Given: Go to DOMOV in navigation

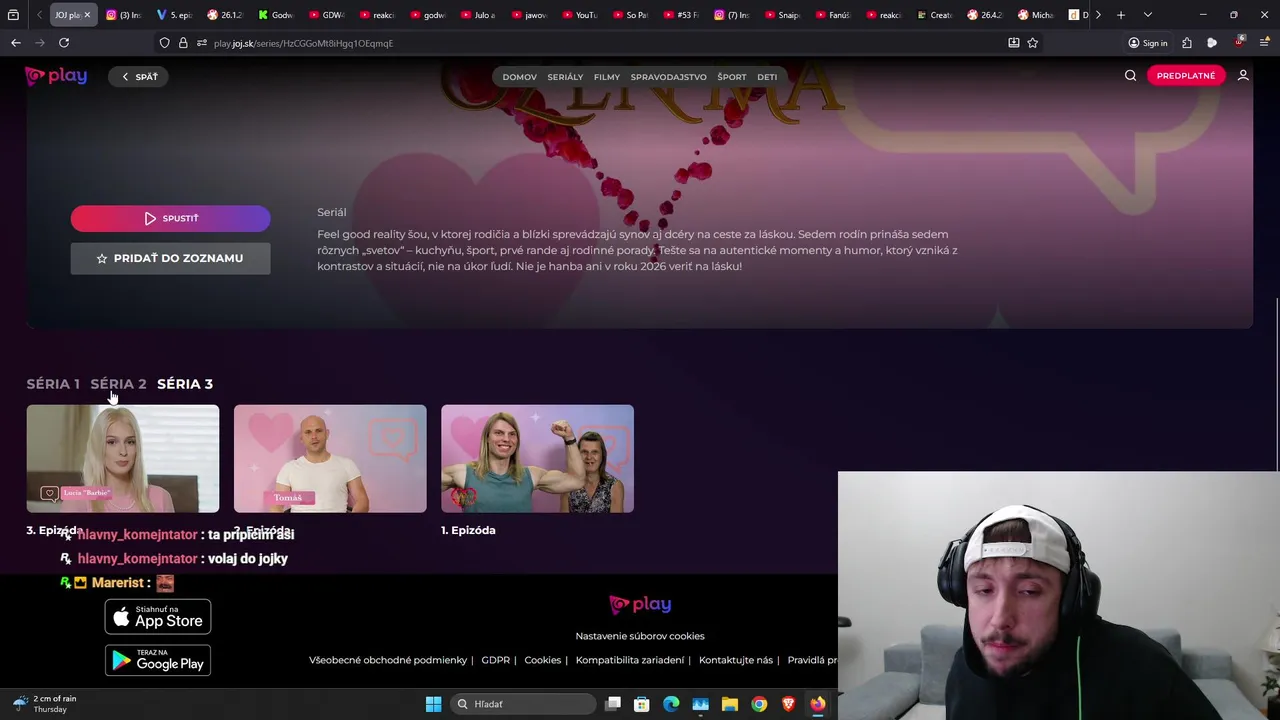Looking at the screenshot, I should (519, 77).
